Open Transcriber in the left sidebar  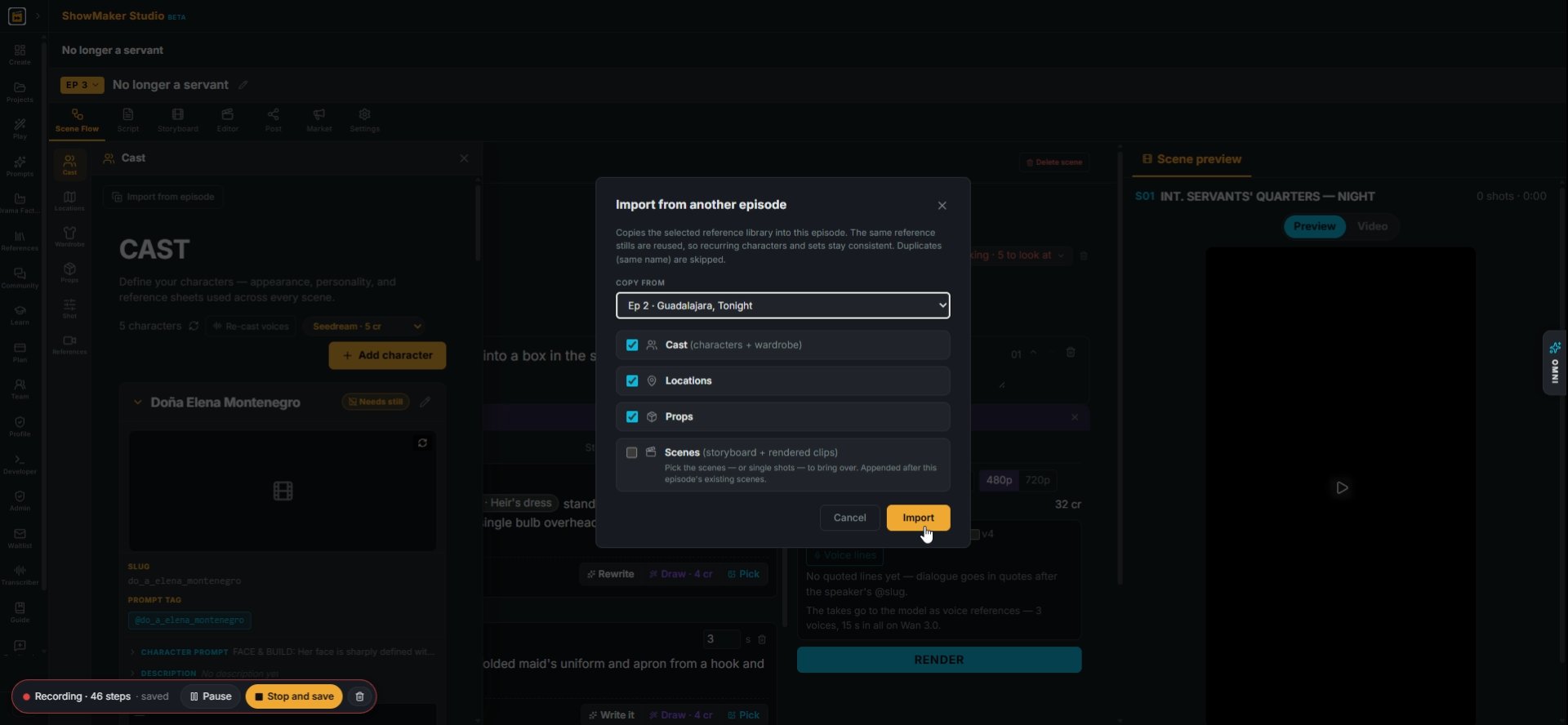click(x=20, y=576)
